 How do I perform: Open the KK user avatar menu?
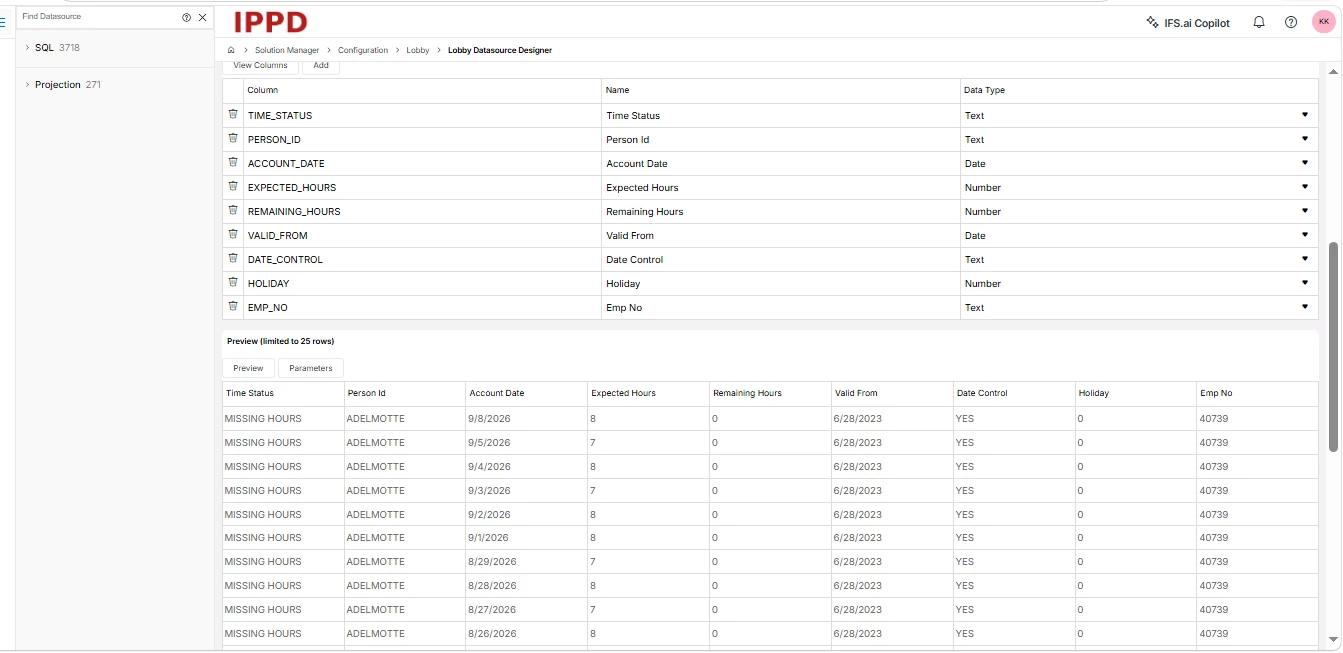[1324, 21]
